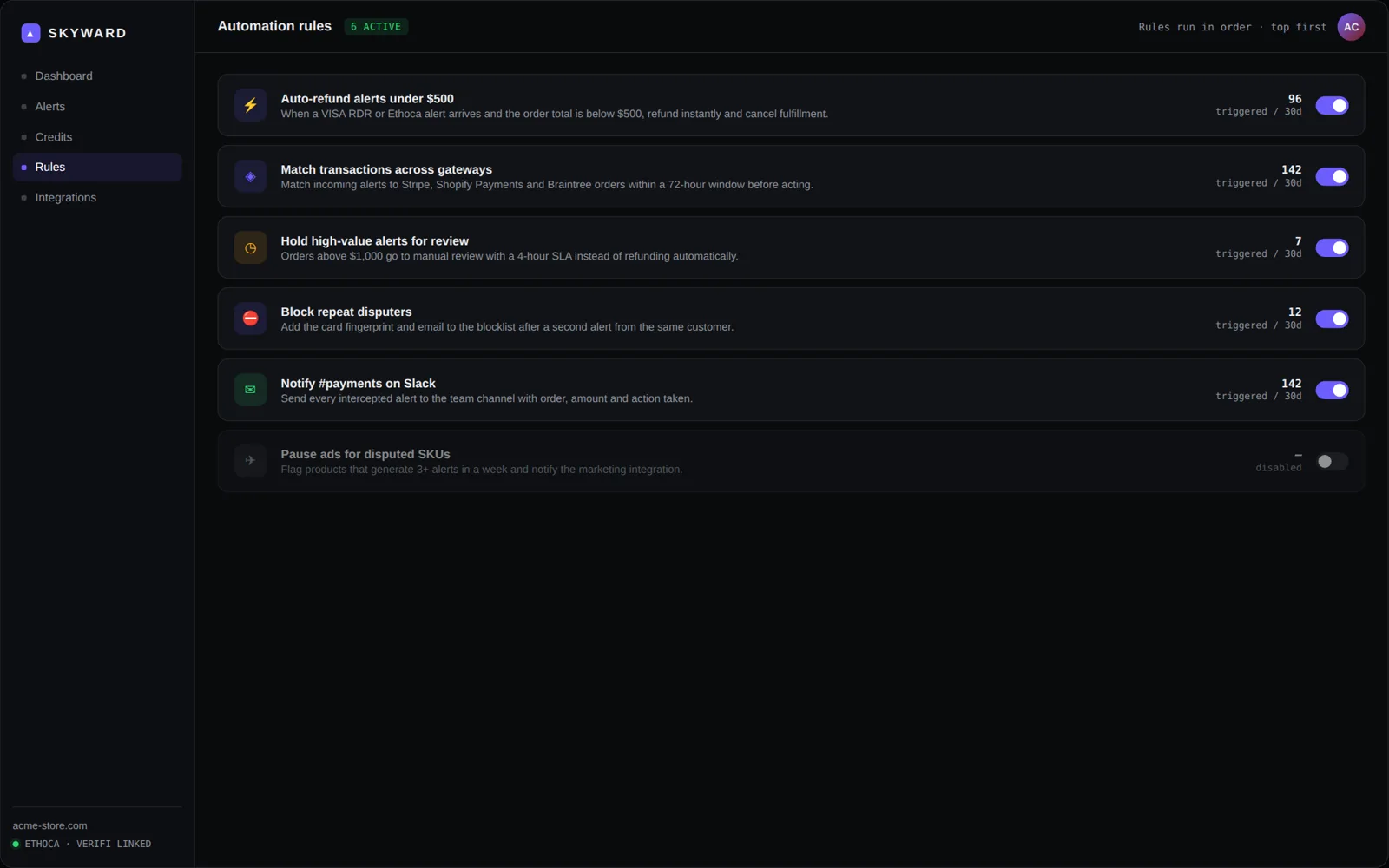
Task: Go to Dashboard in the sidebar
Action: 97,76
